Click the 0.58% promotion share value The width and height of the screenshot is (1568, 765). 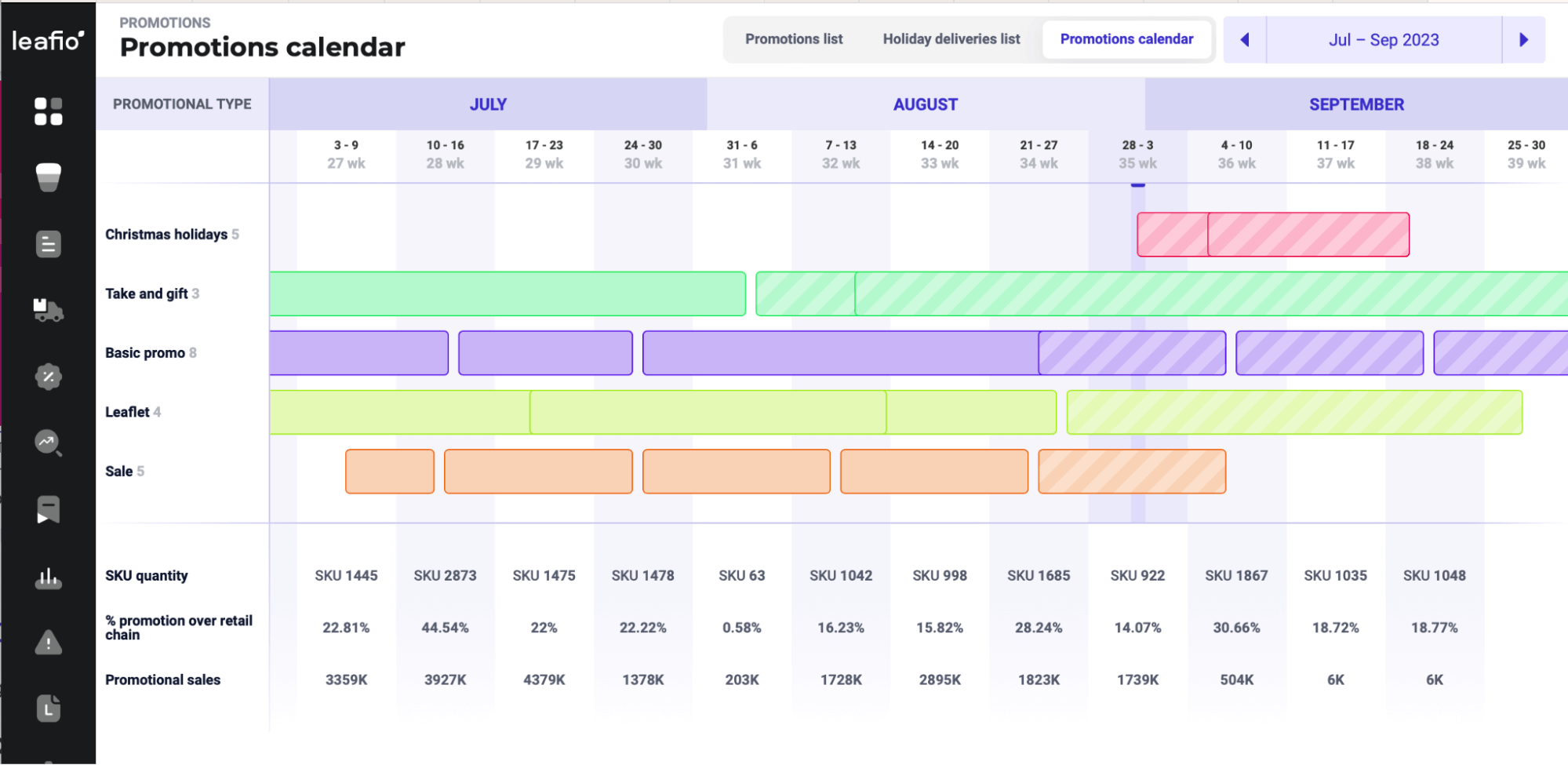pyautogui.click(x=742, y=628)
